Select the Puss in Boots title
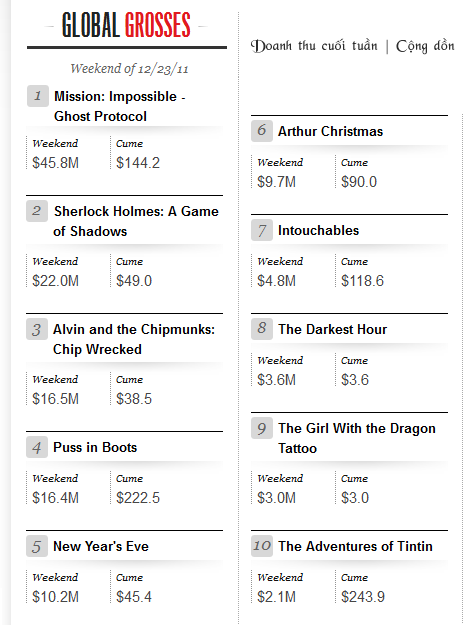The image size is (468, 626). pos(95,447)
